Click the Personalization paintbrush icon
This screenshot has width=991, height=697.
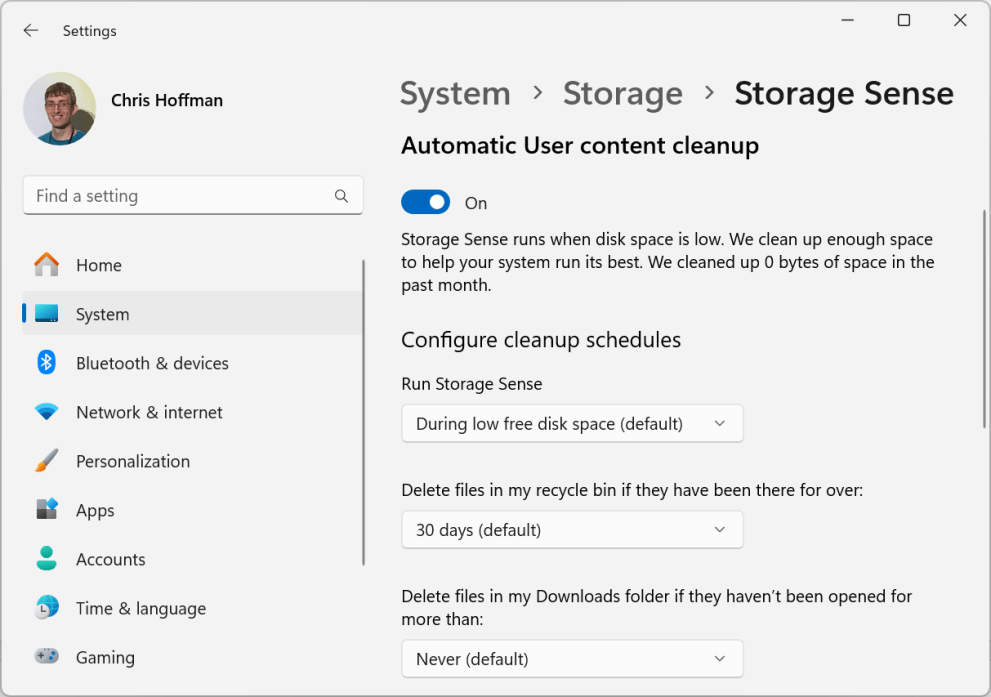46,461
